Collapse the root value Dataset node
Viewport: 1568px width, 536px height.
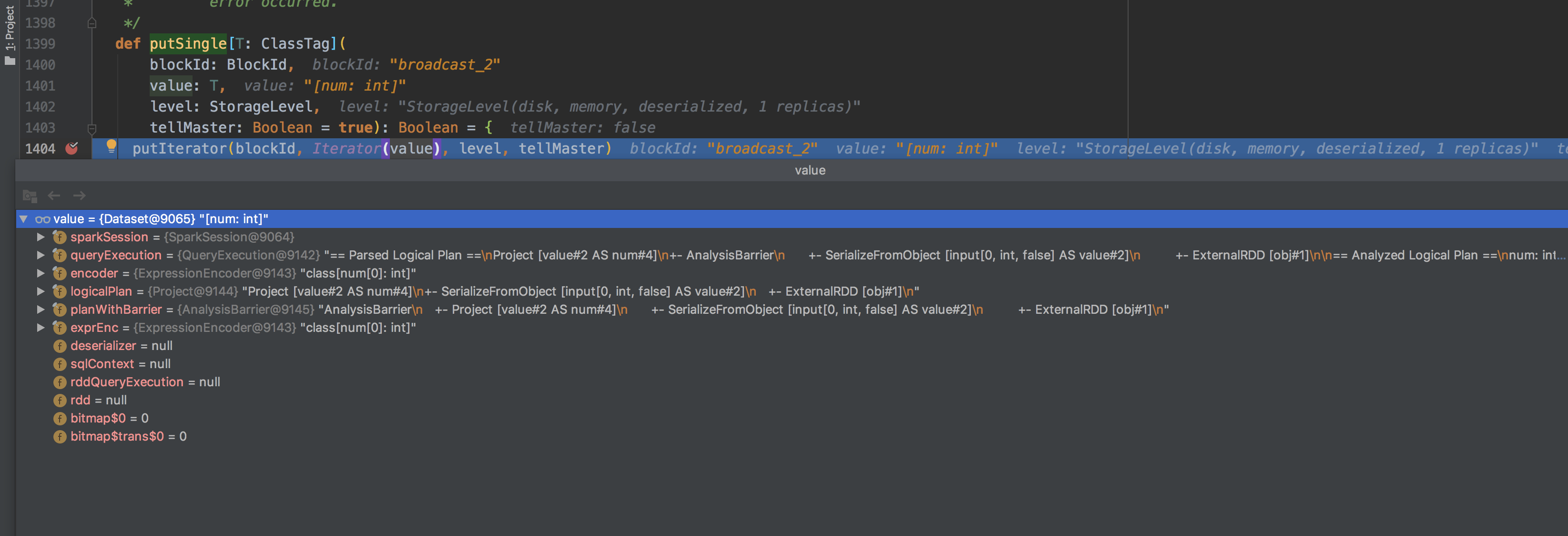(24, 219)
